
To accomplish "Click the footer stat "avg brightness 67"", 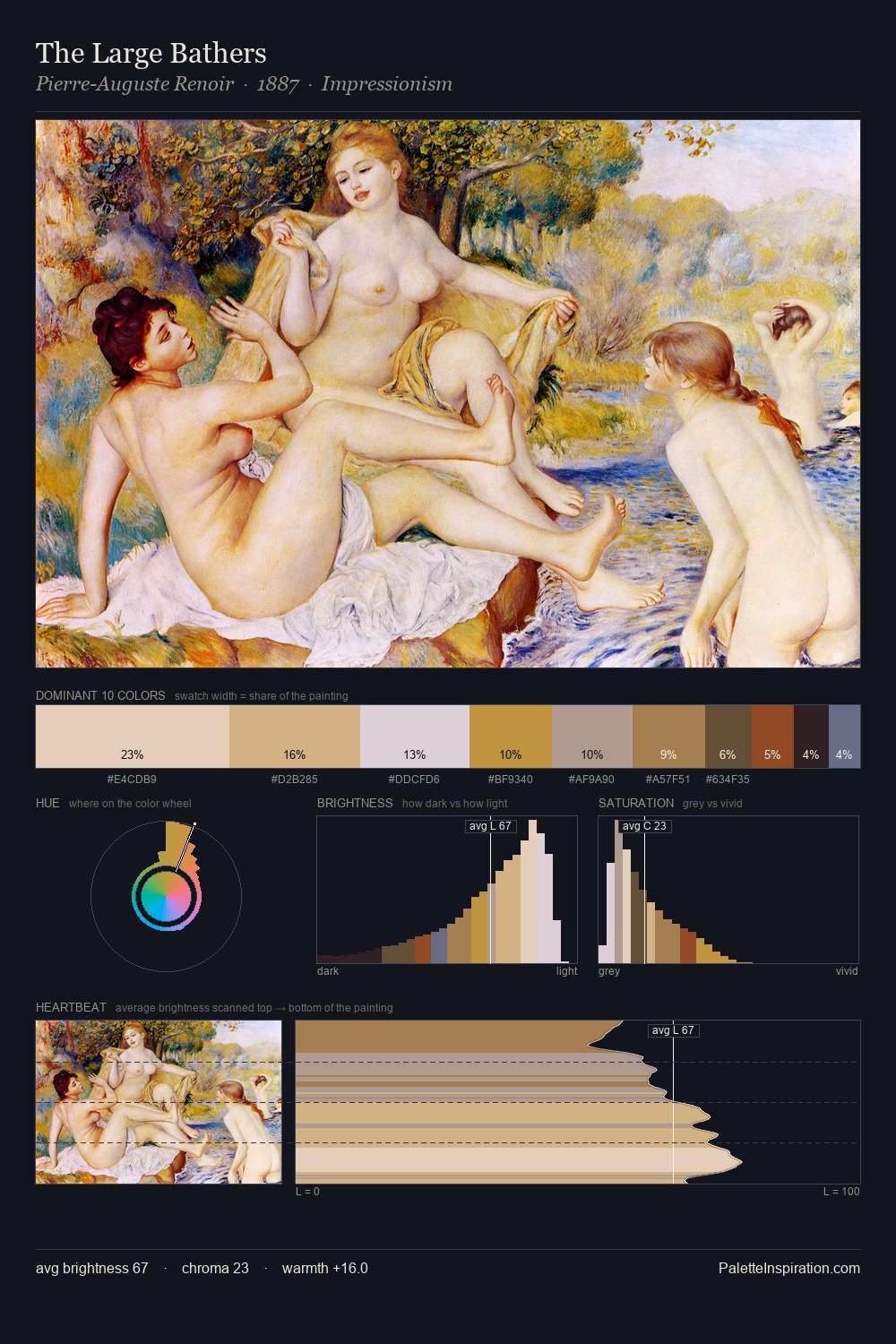I will (92, 1269).
